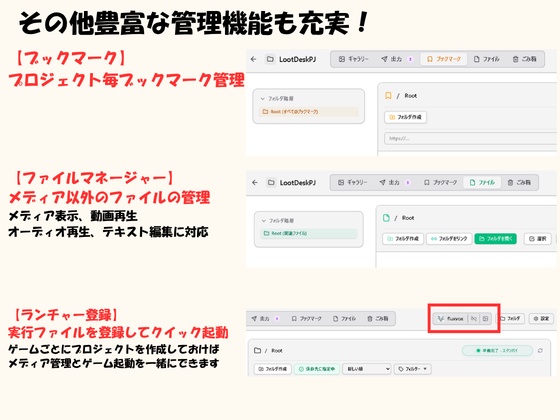This screenshot has width=560, height=420.
Task: Click green file icon in Root breadcrumb
Action: click(386, 218)
